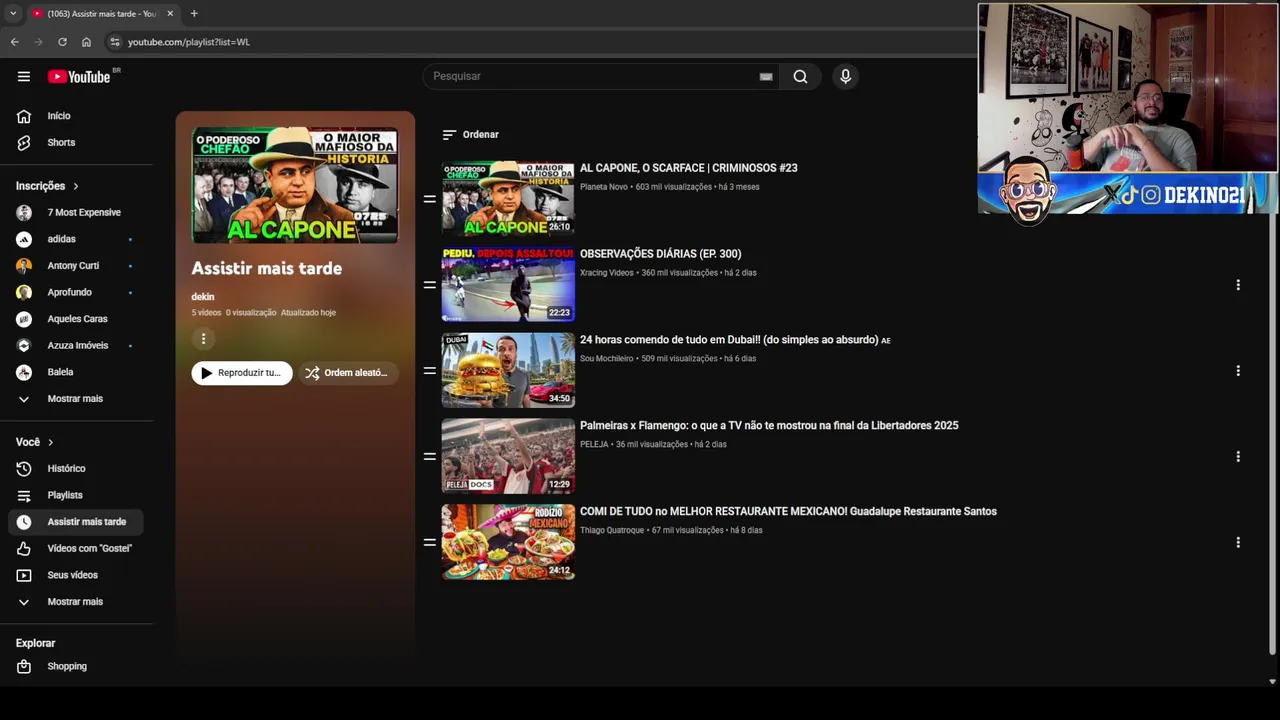This screenshot has width=1280, height=720.
Task: Reload the page with browser refresh
Action: pos(62,42)
